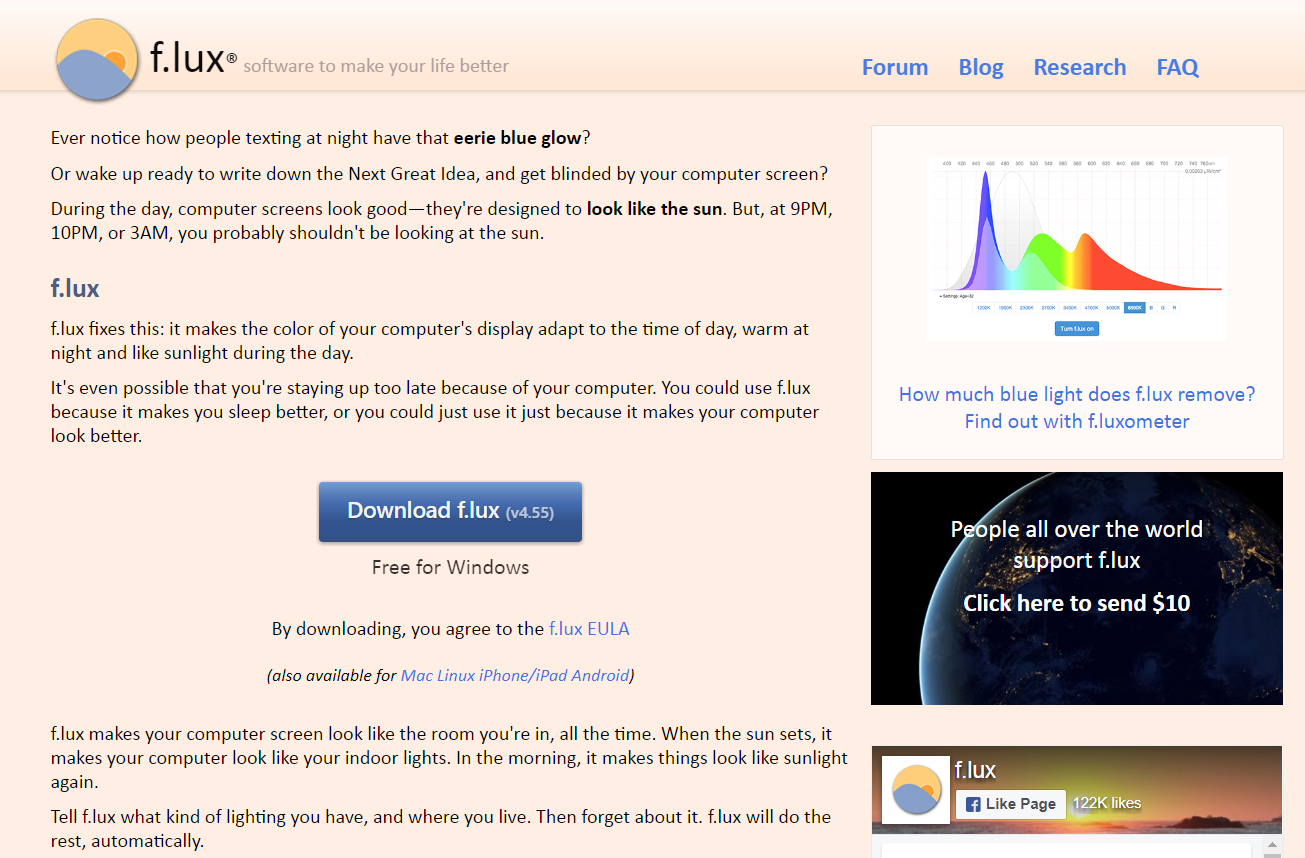Click the bold 'look like the sun' text

(x=654, y=210)
